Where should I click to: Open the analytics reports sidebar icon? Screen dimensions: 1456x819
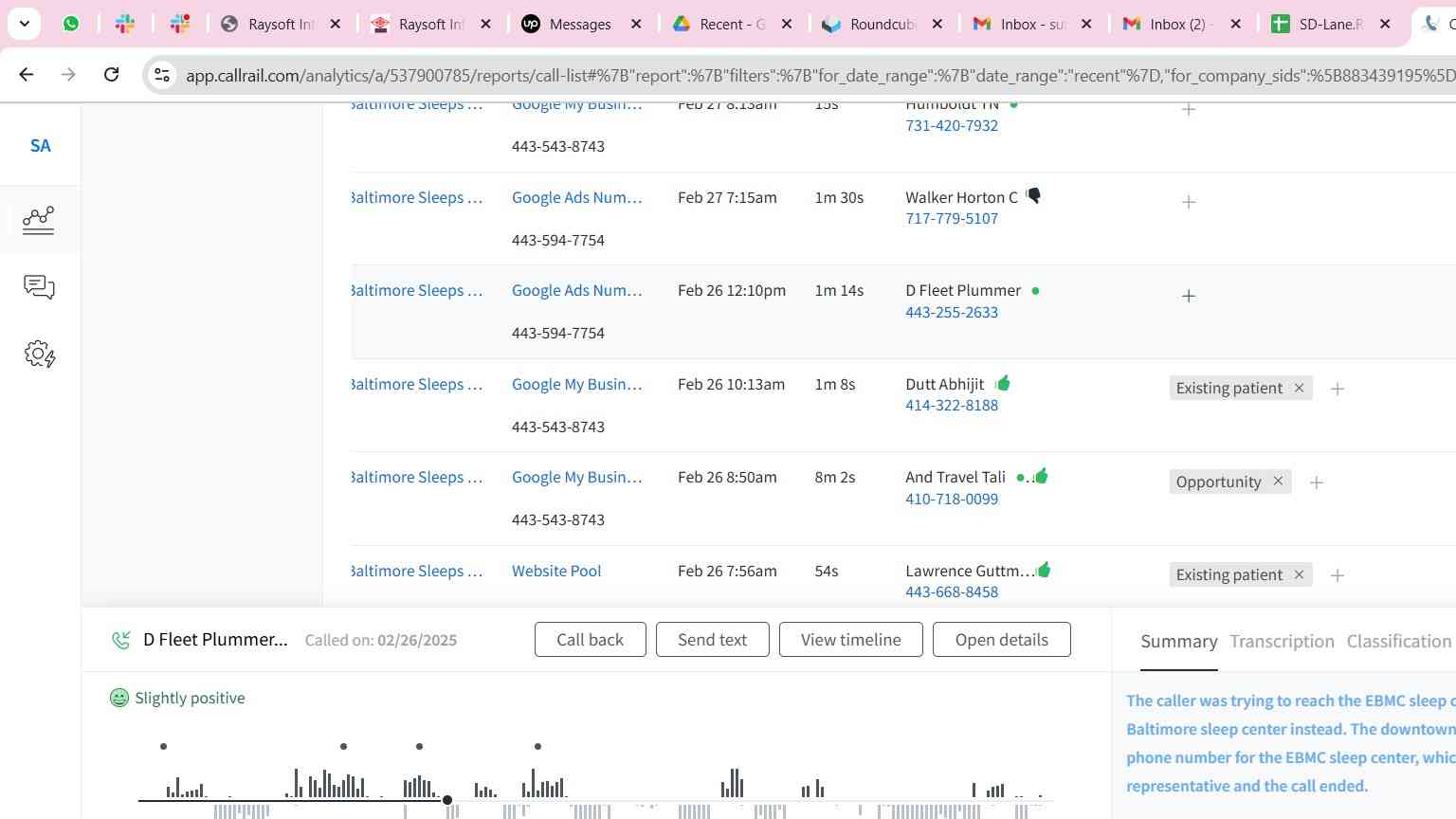(39, 220)
